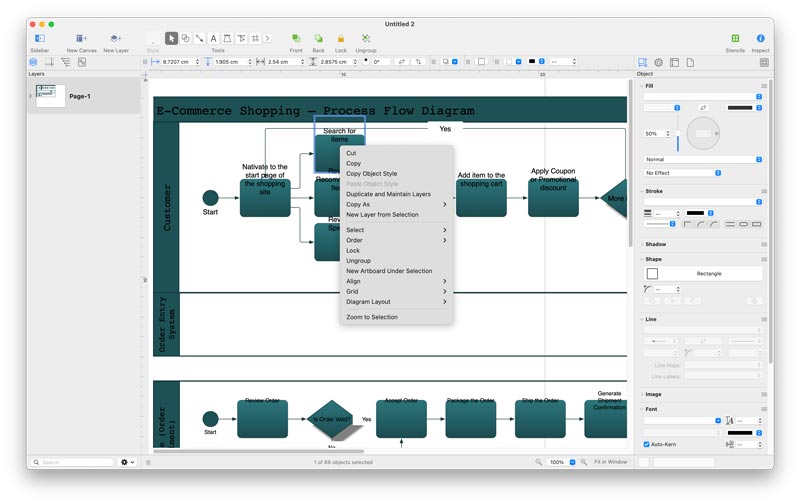
Task: Click Fit in Window button
Action: tap(609, 462)
